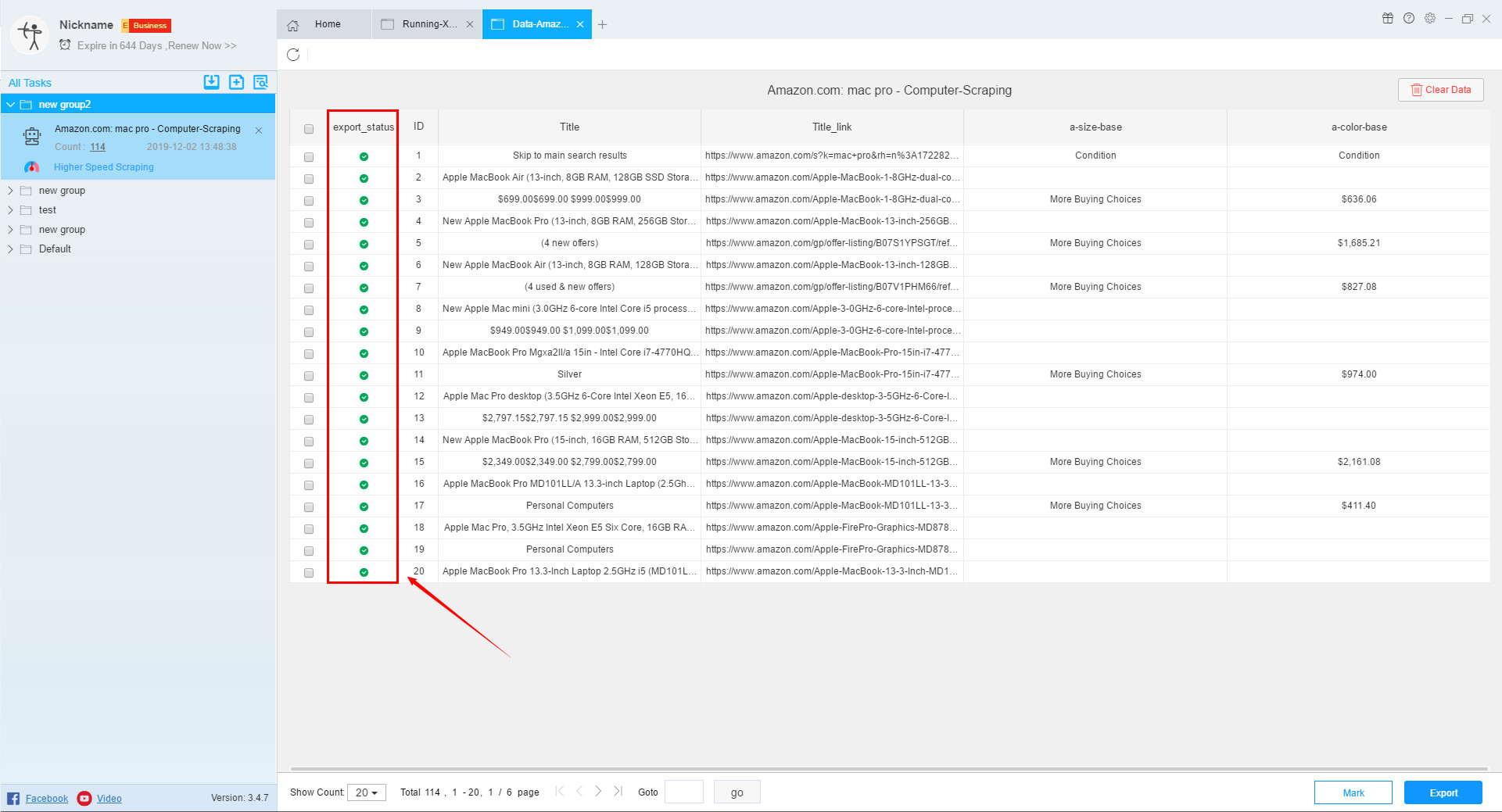Screen dimensions: 1502x812
Task: Click the refresh icon in the data toolbar
Action: (x=293, y=55)
